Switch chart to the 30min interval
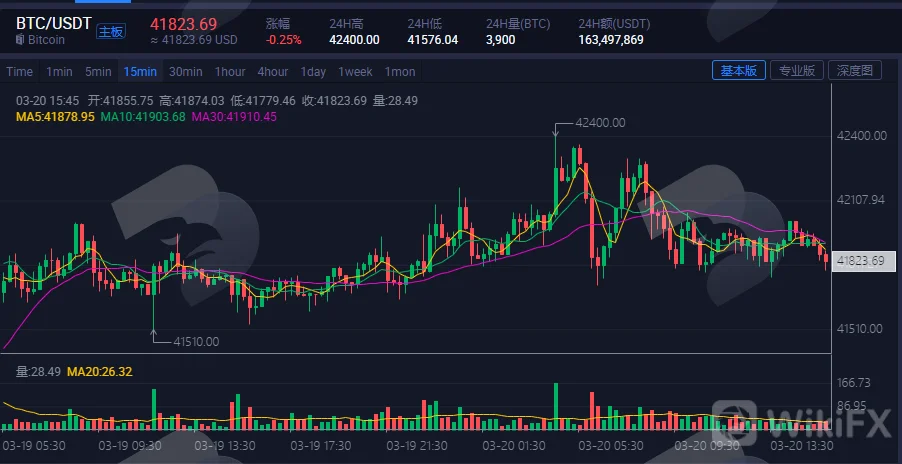Viewport: 902px width, 464px height. click(x=185, y=72)
